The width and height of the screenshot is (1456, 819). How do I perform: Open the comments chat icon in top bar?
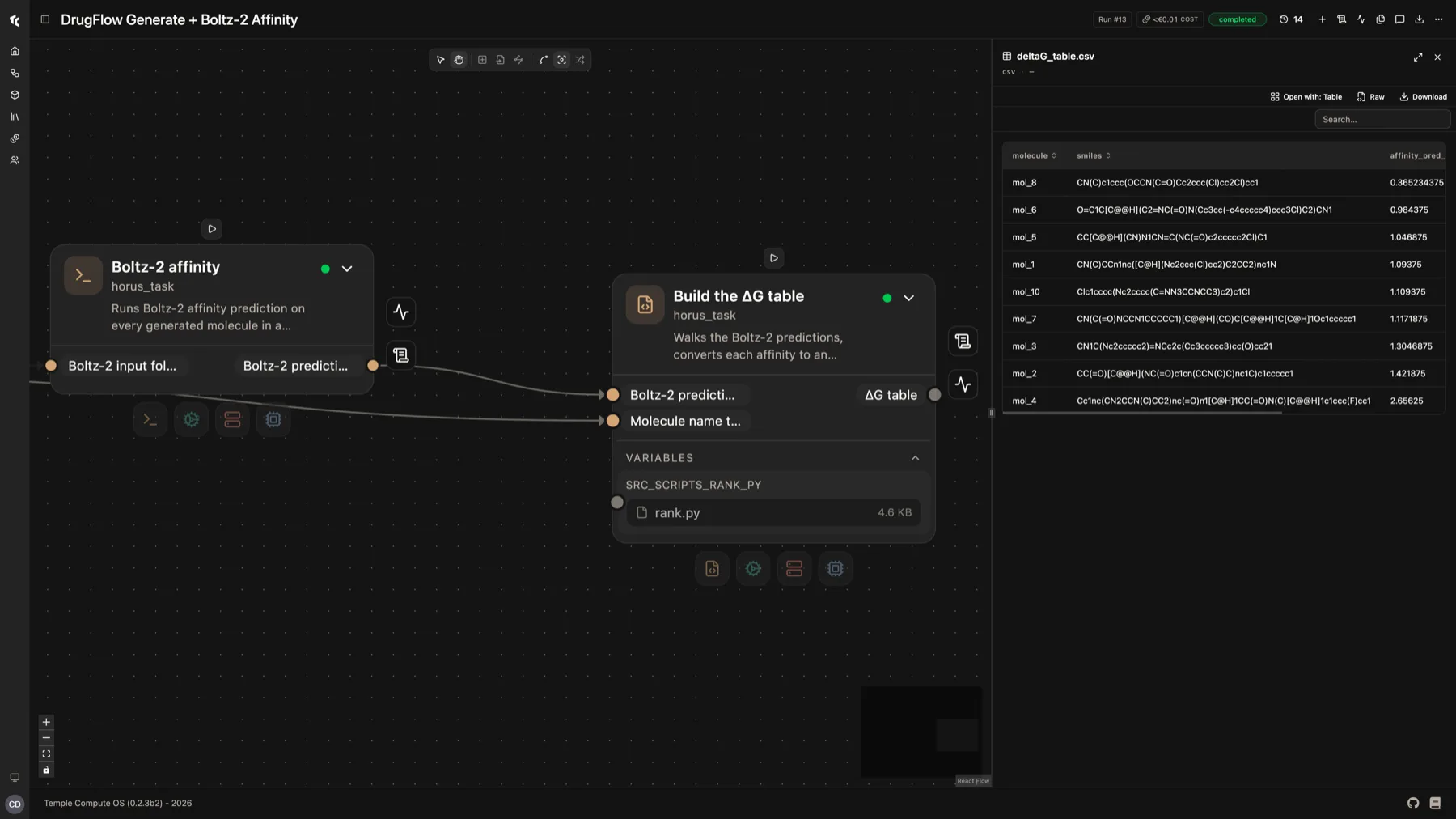(x=1400, y=19)
